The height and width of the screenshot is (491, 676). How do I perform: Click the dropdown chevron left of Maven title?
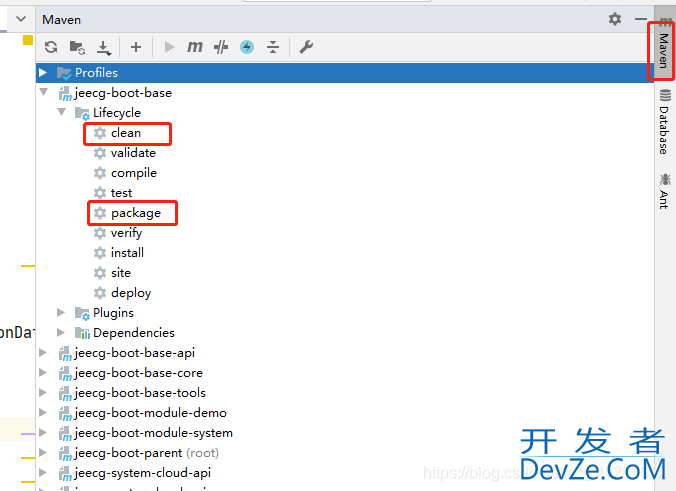(21, 19)
